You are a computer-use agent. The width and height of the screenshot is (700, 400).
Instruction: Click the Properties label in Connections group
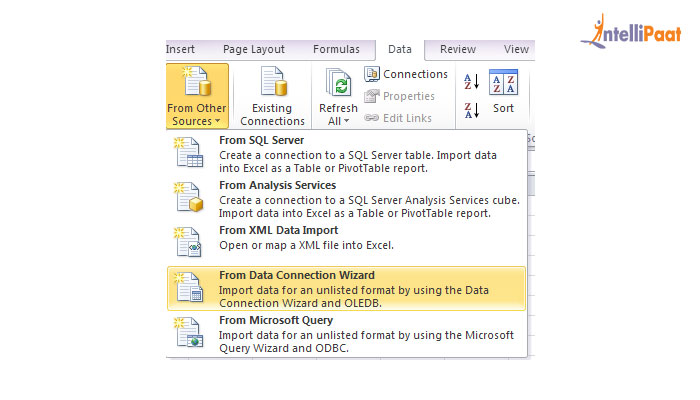pyautogui.click(x=408, y=96)
